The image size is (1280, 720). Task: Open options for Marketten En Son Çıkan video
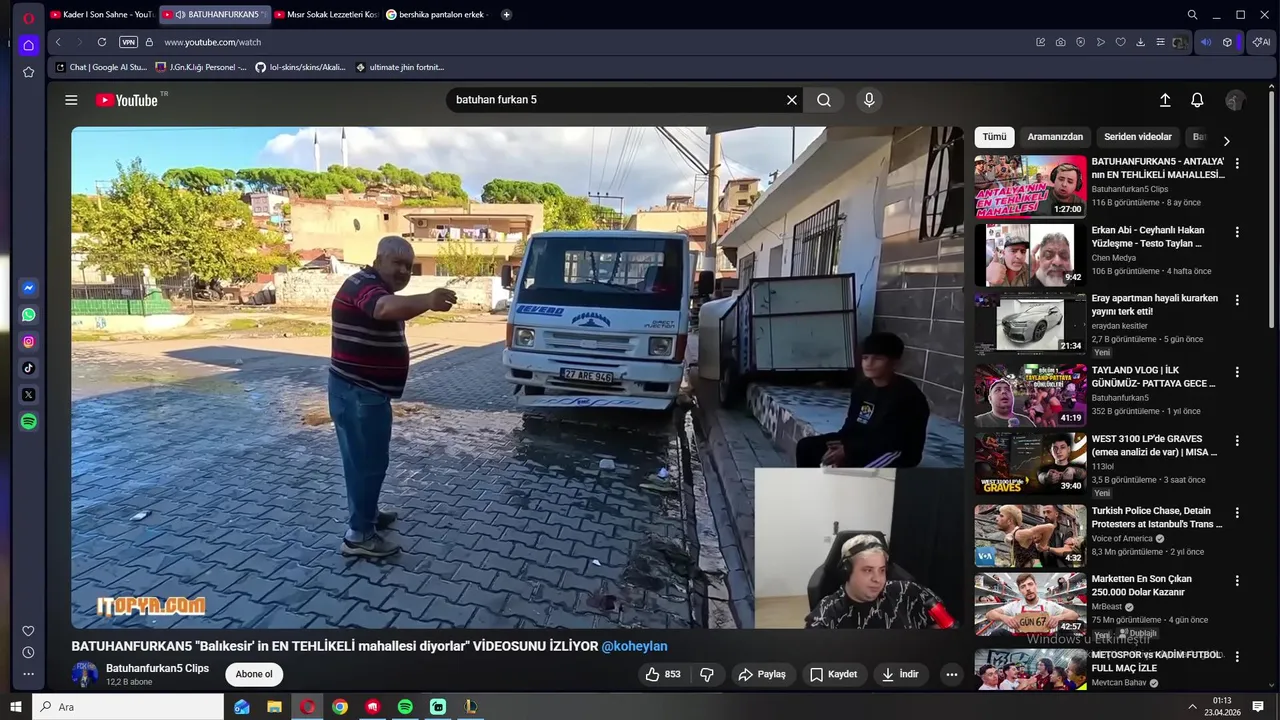click(1237, 580)
